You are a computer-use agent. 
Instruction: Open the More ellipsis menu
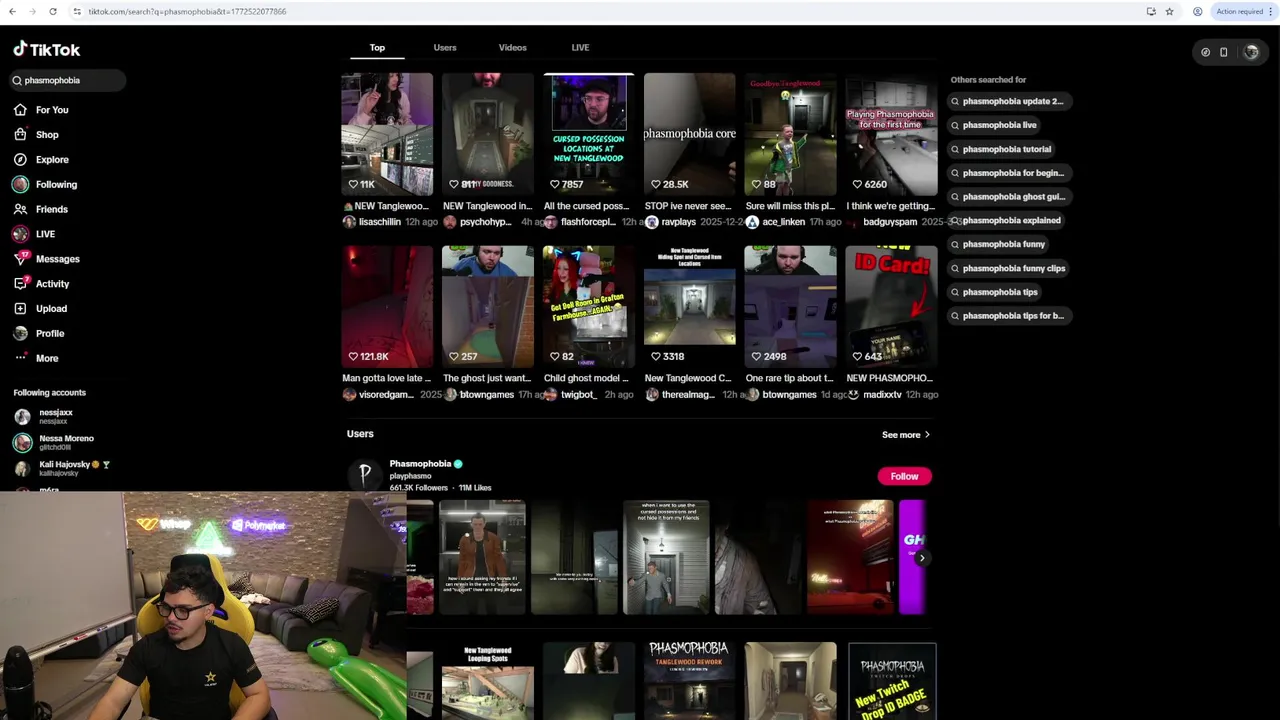pos(20,358)
